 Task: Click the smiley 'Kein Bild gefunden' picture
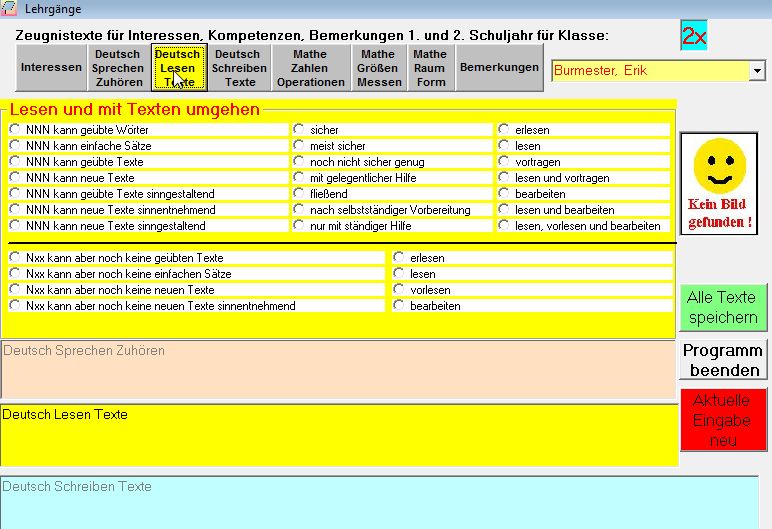(719, 183)
